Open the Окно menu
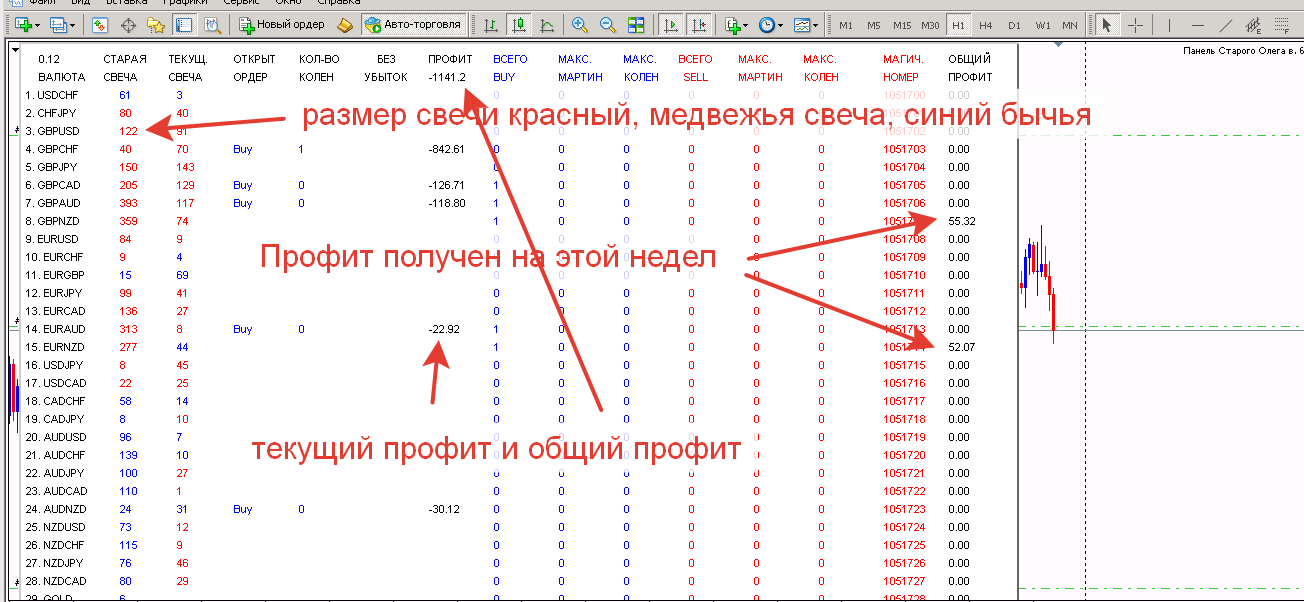The width and height of the screenshot is (1304, 602). pyautogui.click(x=287, y=3)
